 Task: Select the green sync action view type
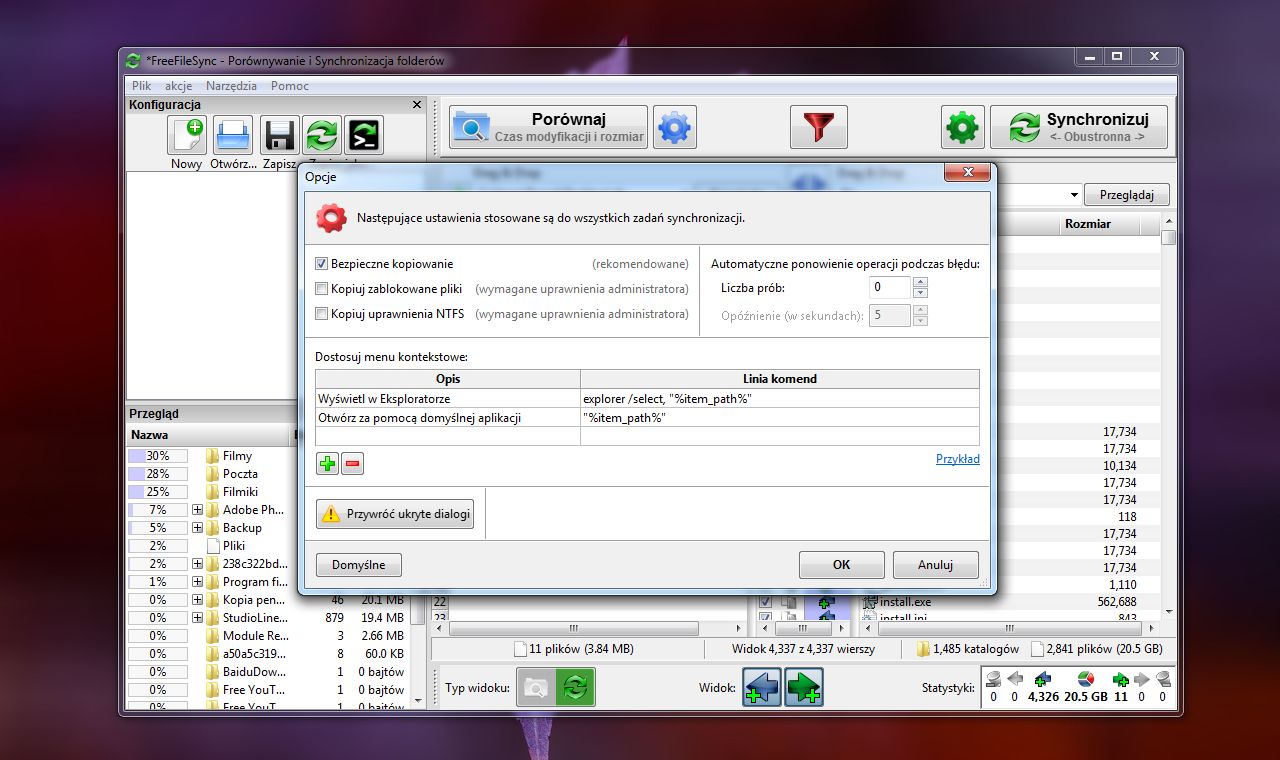576,687
